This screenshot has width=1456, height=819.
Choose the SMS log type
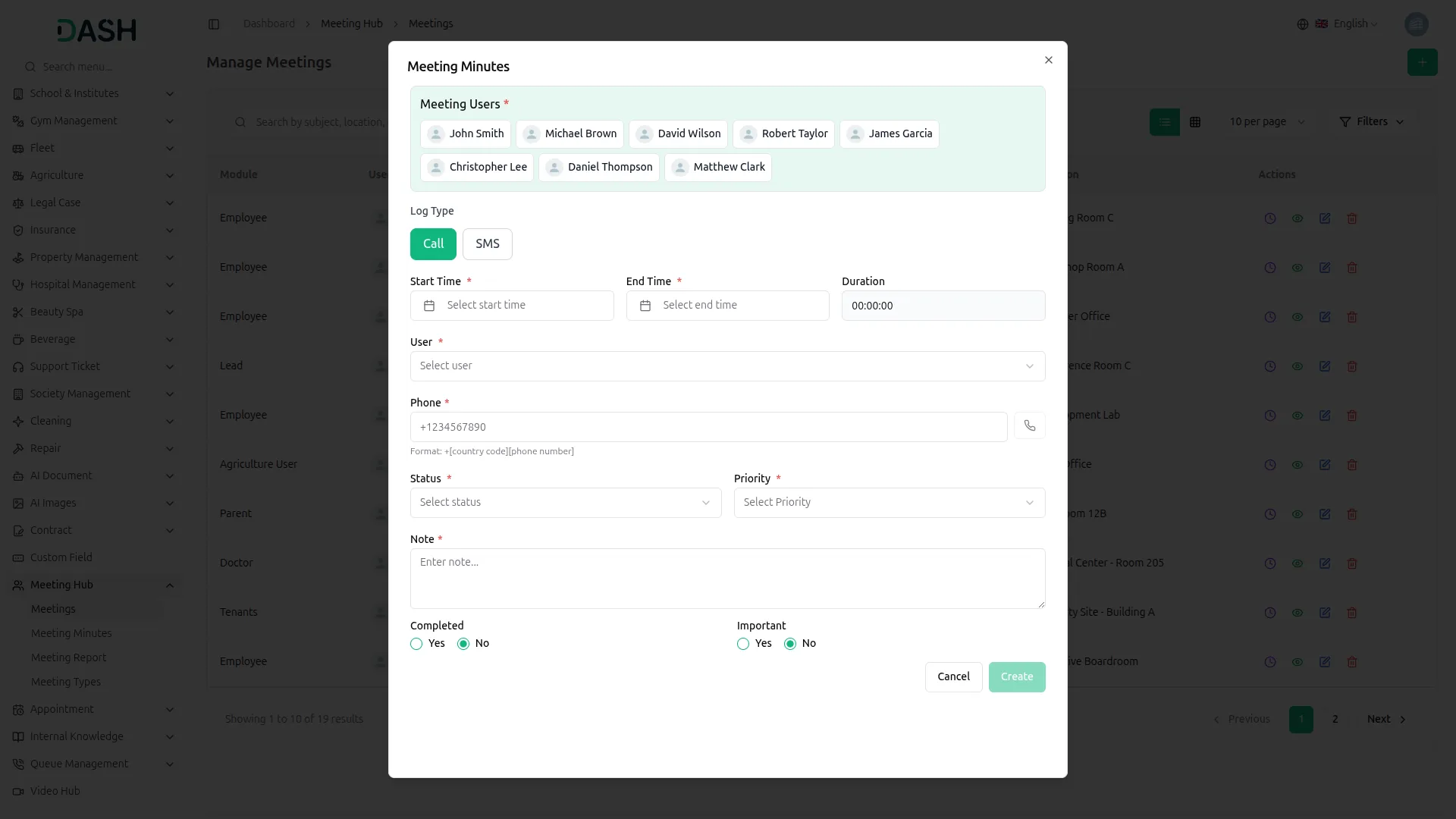[x=487, y=244]
